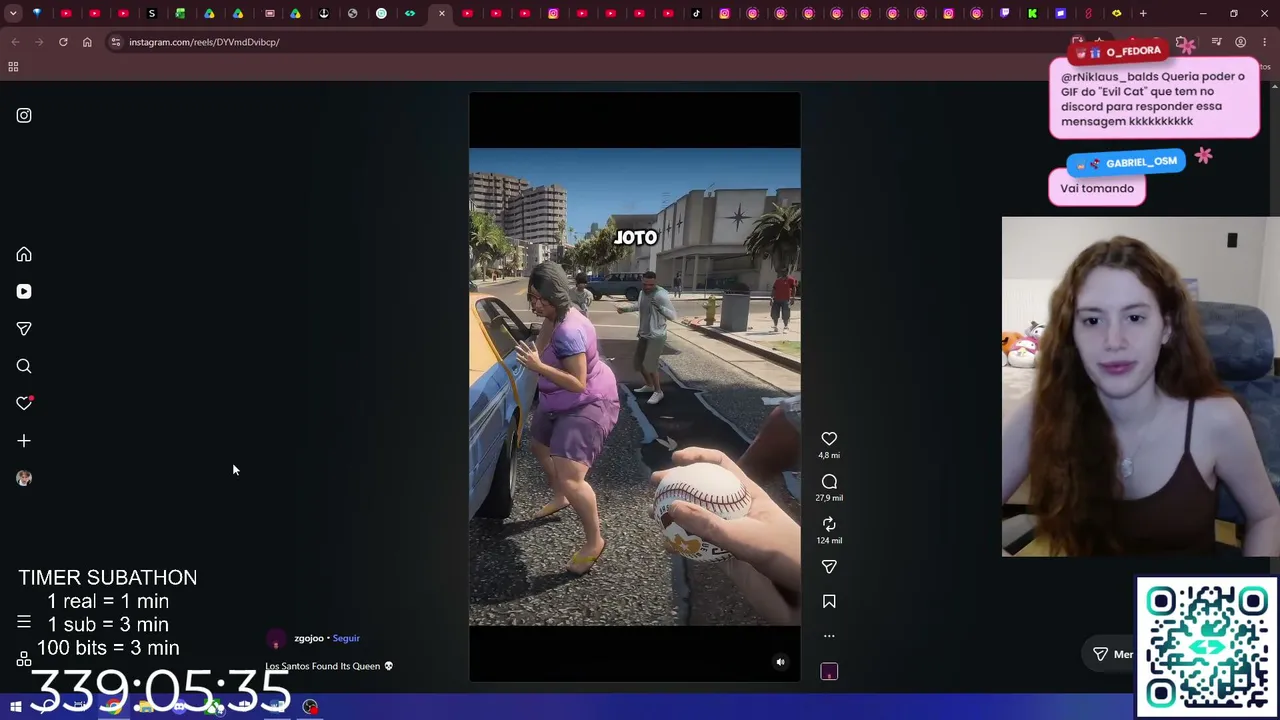Share the reel with paper plane icon

[x=829, y=566]
